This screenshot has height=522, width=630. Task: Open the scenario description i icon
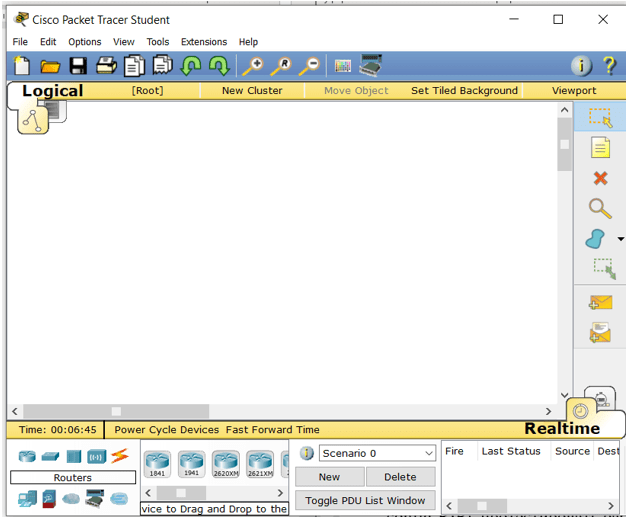click(307, 453)
